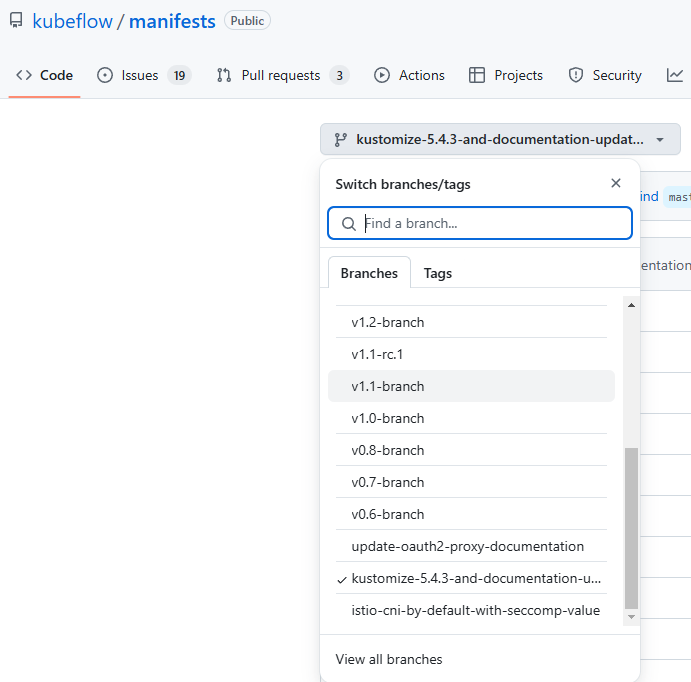The width and height of the screenshot is (691, 682).
Task: Click the branch list scrollbar up arrow
Action: pos(631,305)
